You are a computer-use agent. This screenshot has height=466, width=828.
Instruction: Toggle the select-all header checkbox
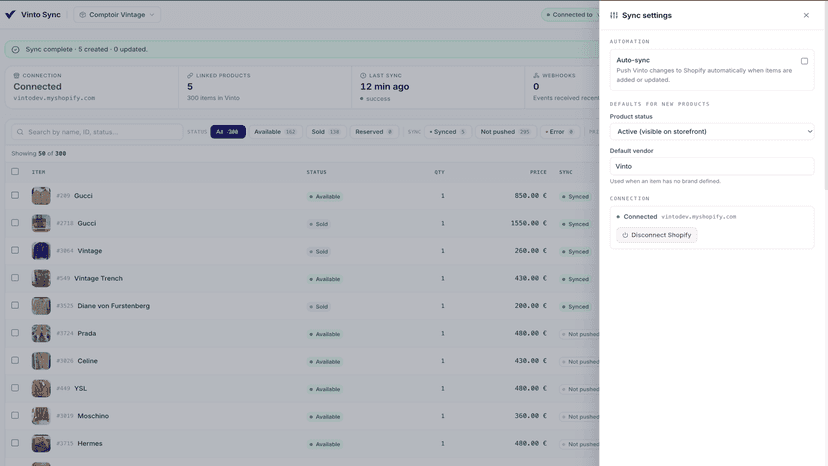pos(15,172)
